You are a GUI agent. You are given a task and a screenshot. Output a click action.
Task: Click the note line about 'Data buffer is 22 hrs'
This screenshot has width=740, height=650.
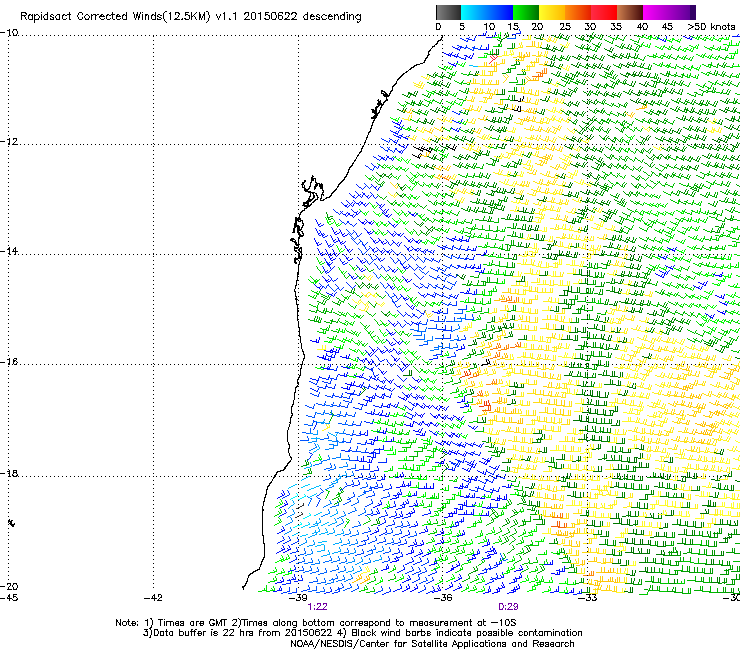(362, 633)
